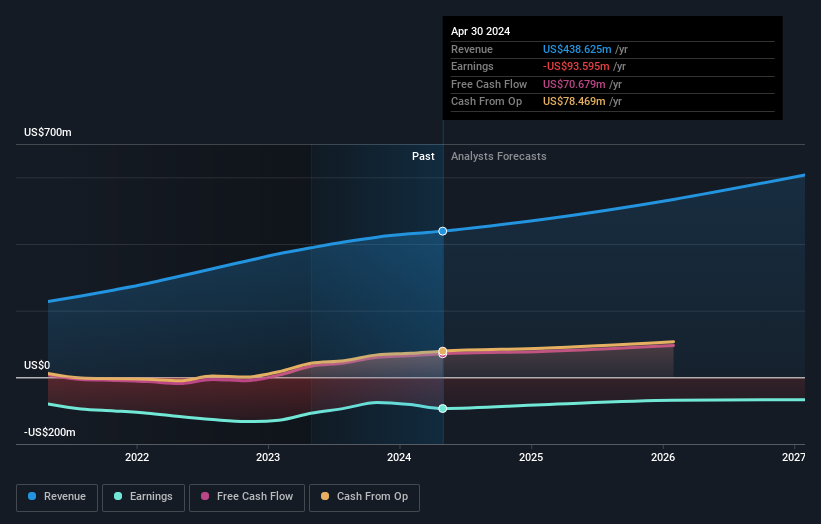Click the 2022 x-axis label
The image size is (821, 524).
pos(137,457)
